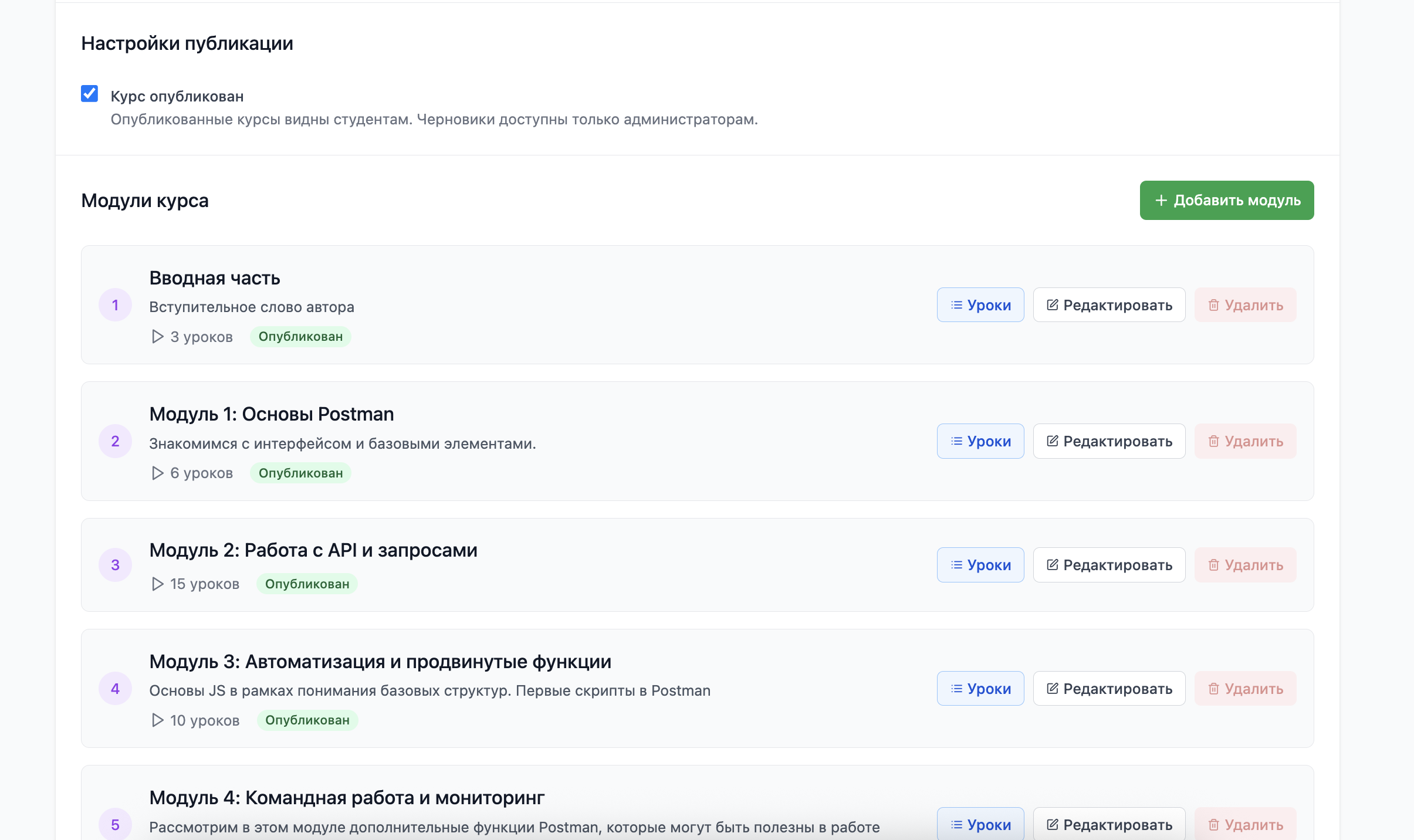Click the list icon on Уроки for Модуль 2
The image size is (1414, 840).
click(x=955, y=564)
